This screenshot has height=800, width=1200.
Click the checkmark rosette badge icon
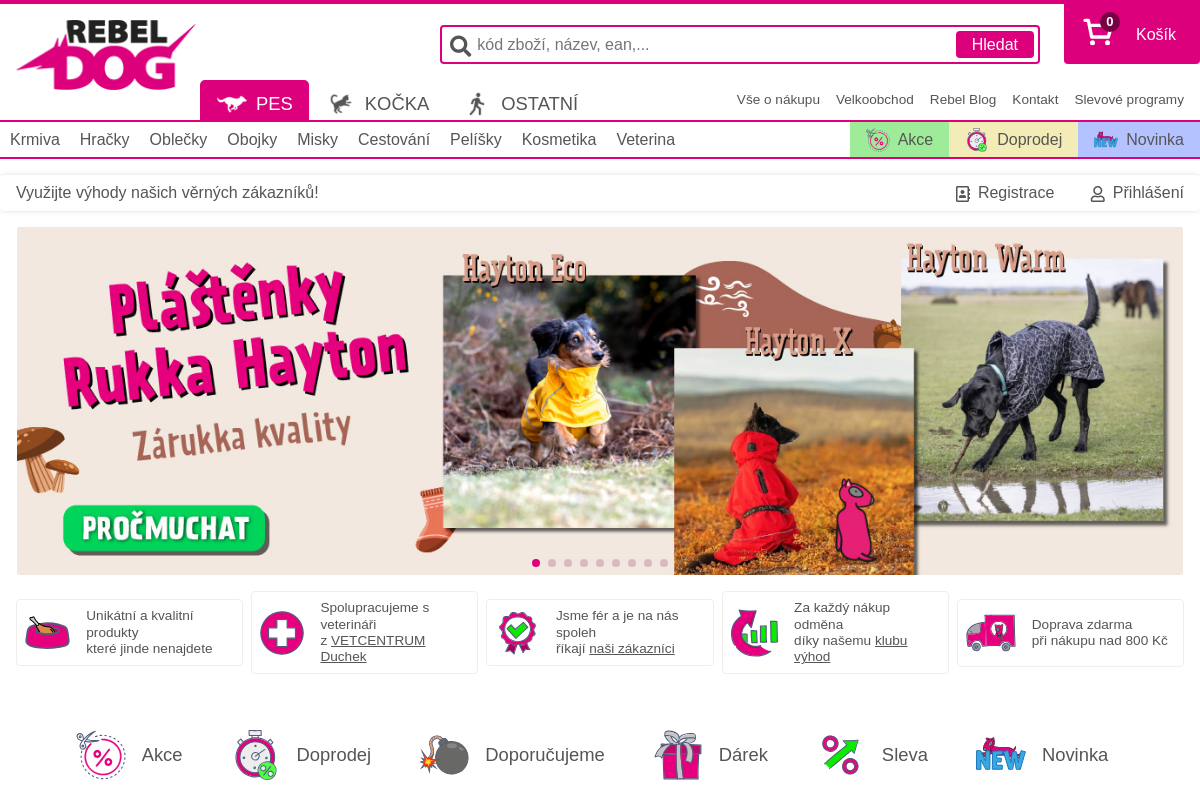tap(518, 632)
